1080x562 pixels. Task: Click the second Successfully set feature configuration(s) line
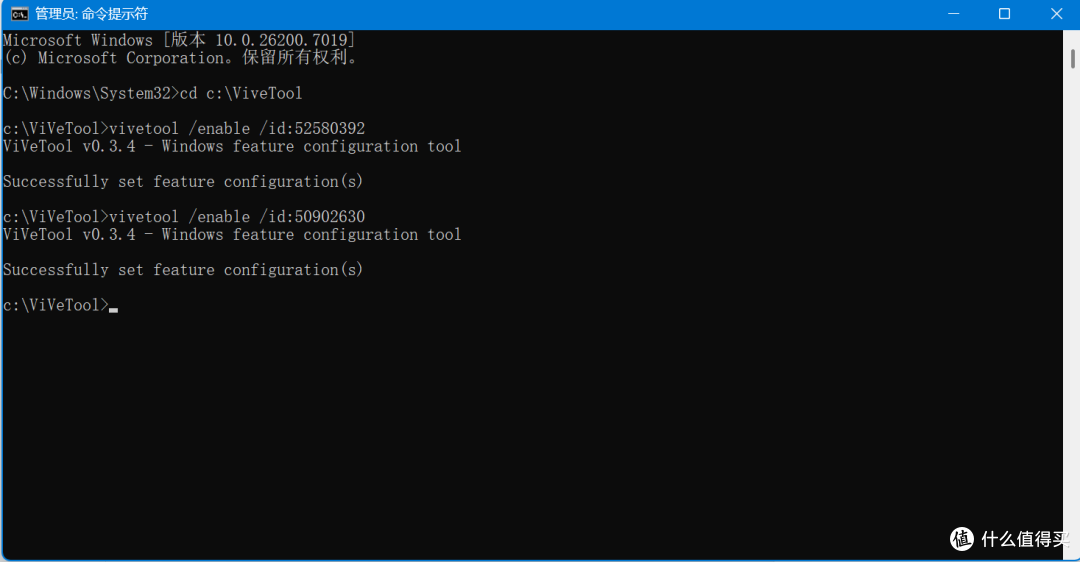point(183,269)
